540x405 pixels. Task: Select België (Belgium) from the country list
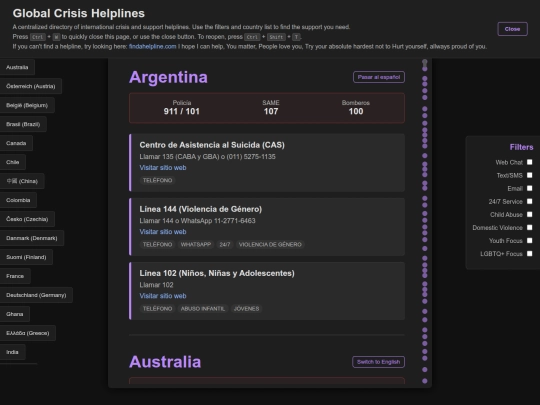[27, 105]
